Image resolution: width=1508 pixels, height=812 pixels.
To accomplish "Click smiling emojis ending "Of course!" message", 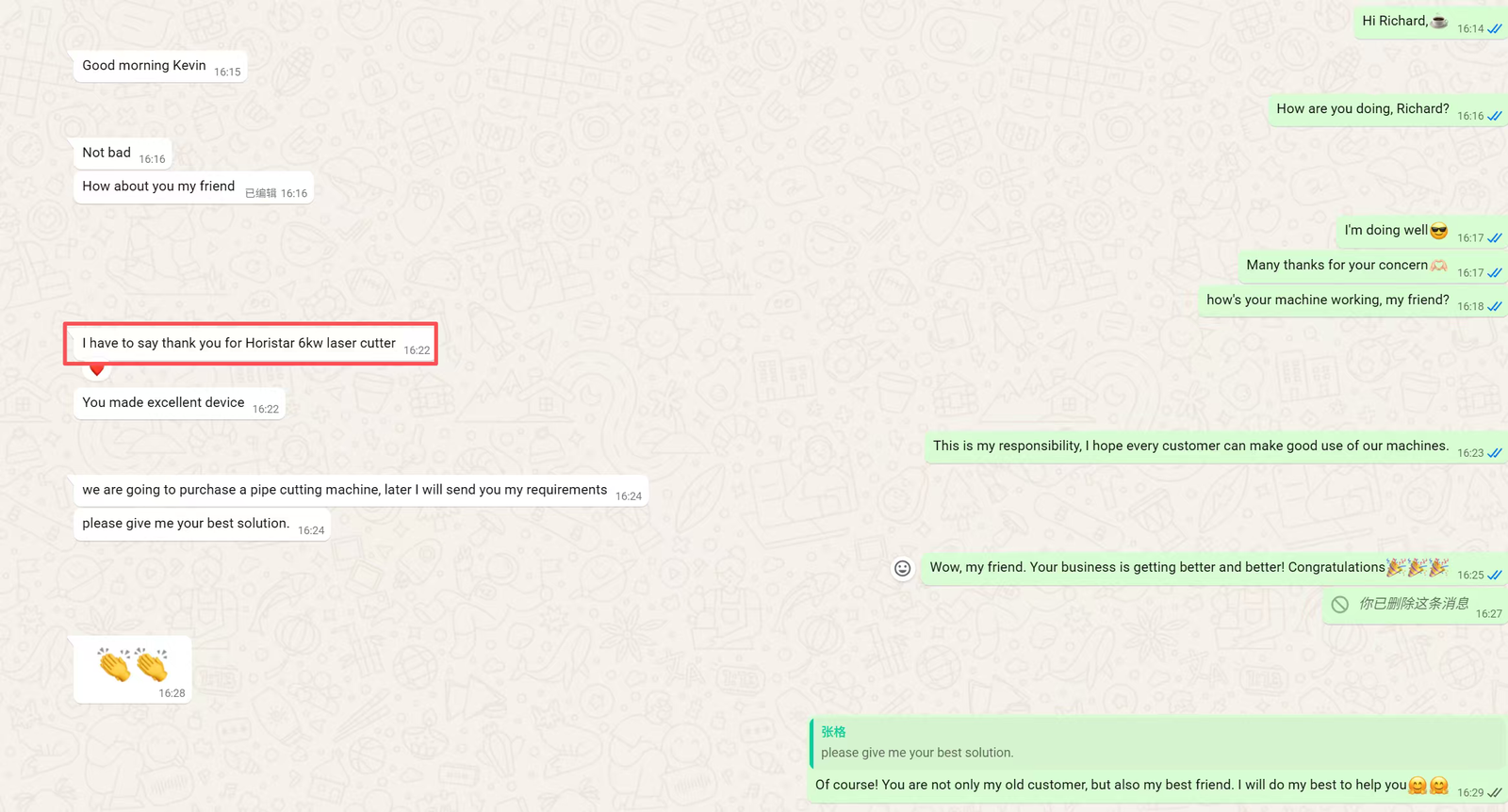I will click(1427, 786).
